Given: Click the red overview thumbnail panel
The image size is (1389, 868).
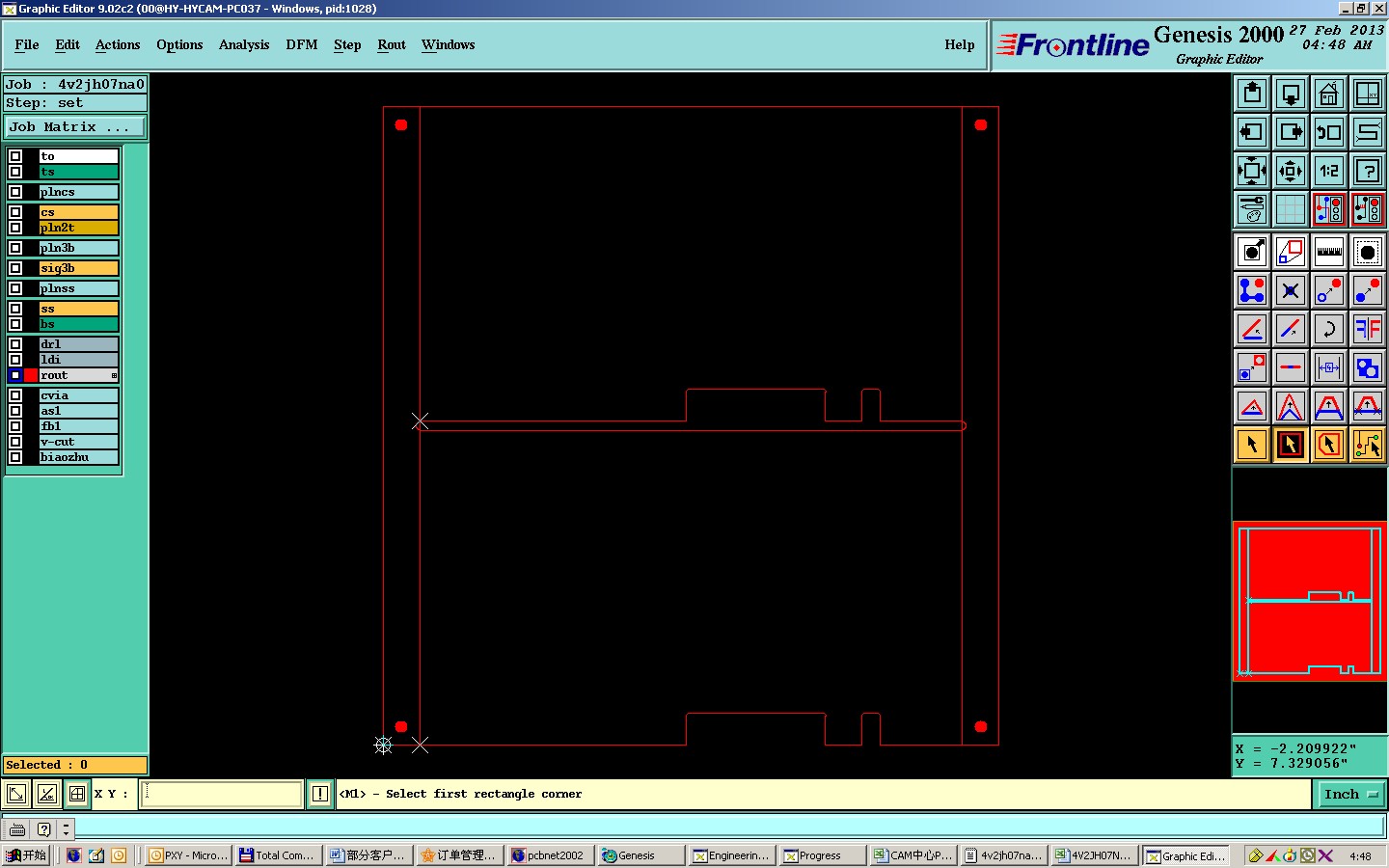Looking at the screenshot, I should coord(1310,602).
